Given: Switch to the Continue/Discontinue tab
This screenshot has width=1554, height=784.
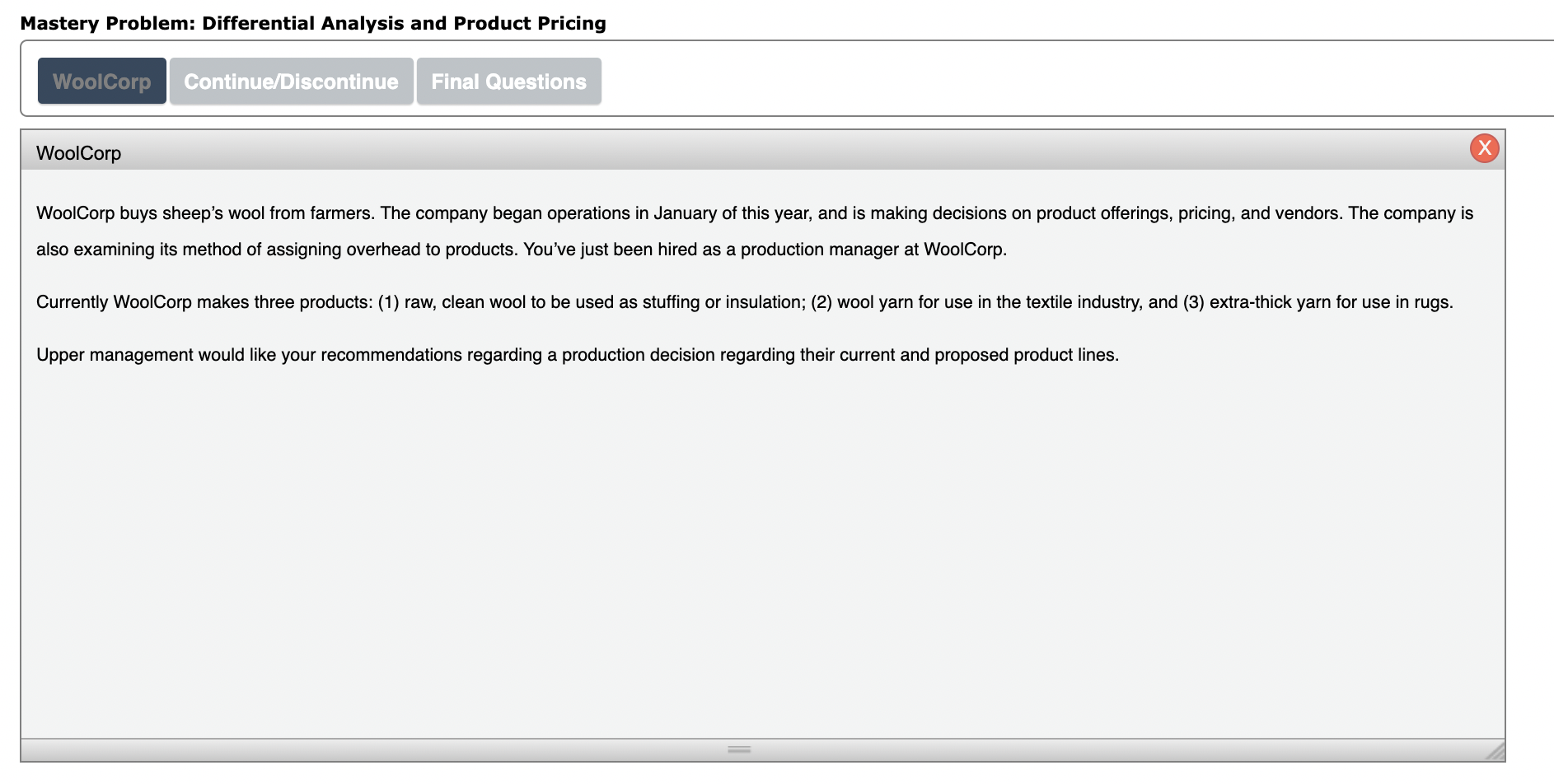Looking at the screenshot, I should pos(291,82).
